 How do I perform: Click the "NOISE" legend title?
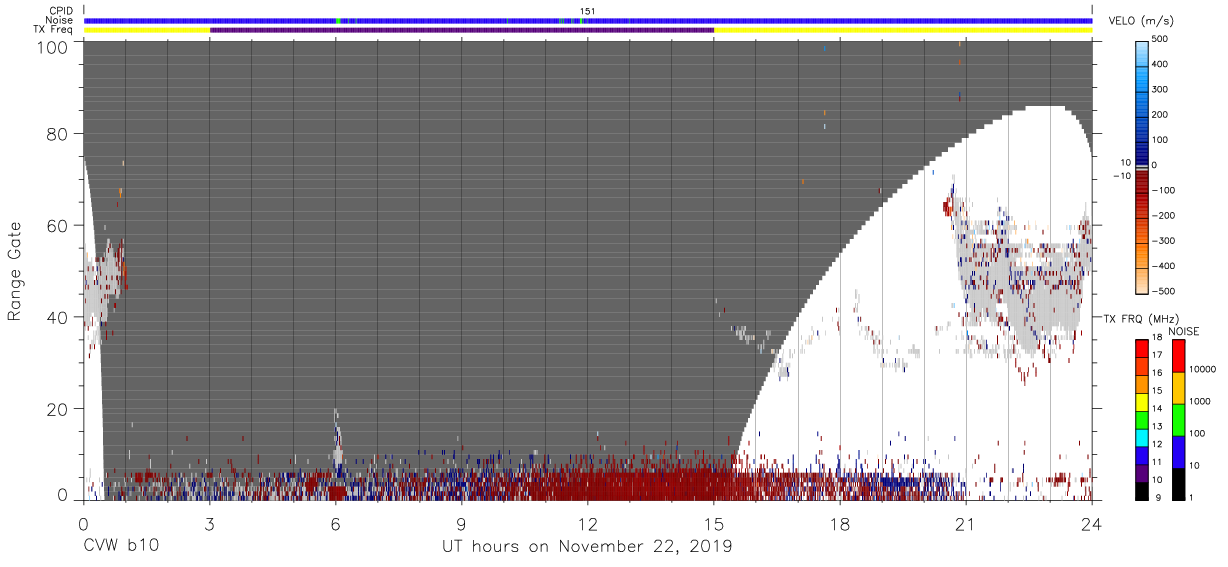1184,331
